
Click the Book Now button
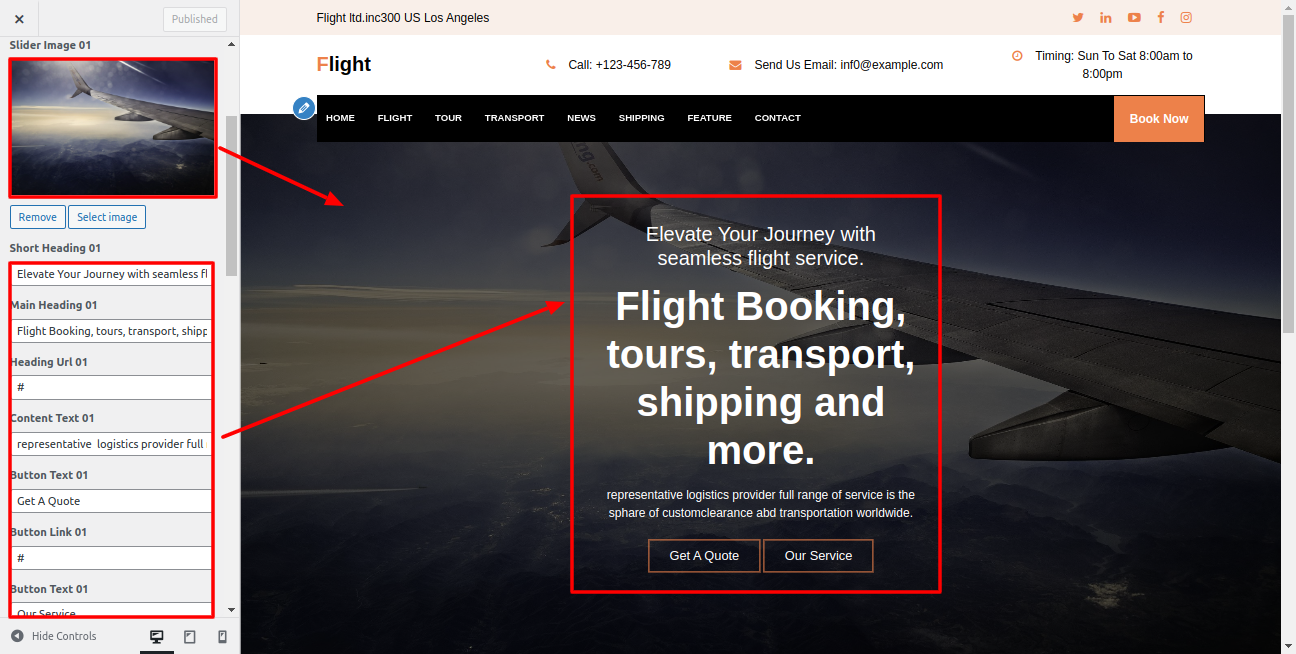coord(1159,118)
